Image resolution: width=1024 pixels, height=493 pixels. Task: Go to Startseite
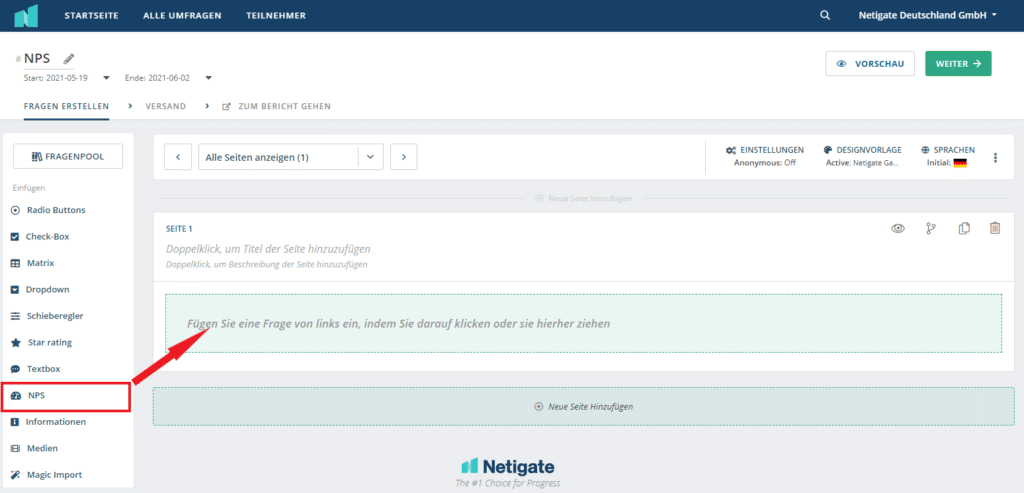[x=91, y=16]
